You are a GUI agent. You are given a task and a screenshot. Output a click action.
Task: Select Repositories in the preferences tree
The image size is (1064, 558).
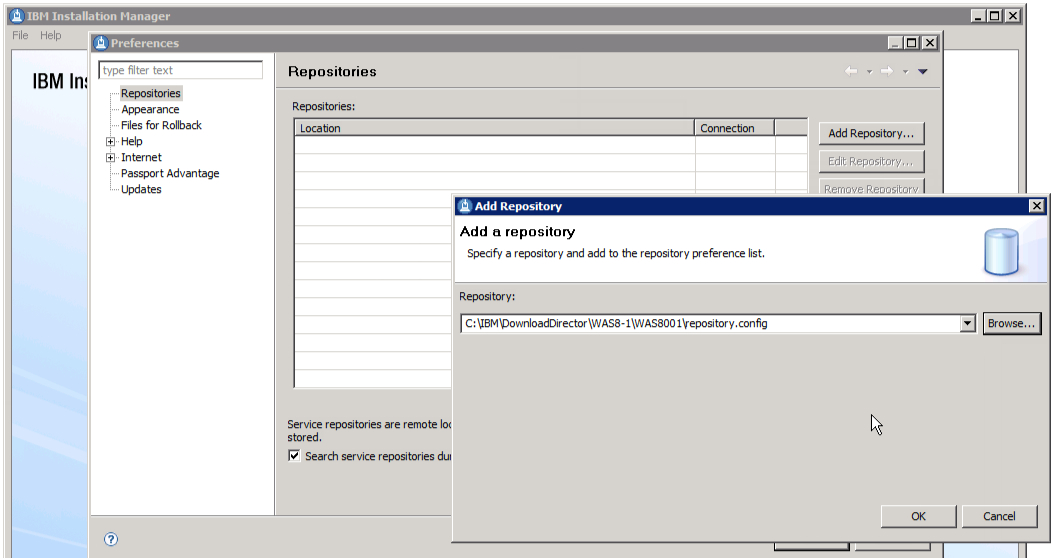coord(151,93)
